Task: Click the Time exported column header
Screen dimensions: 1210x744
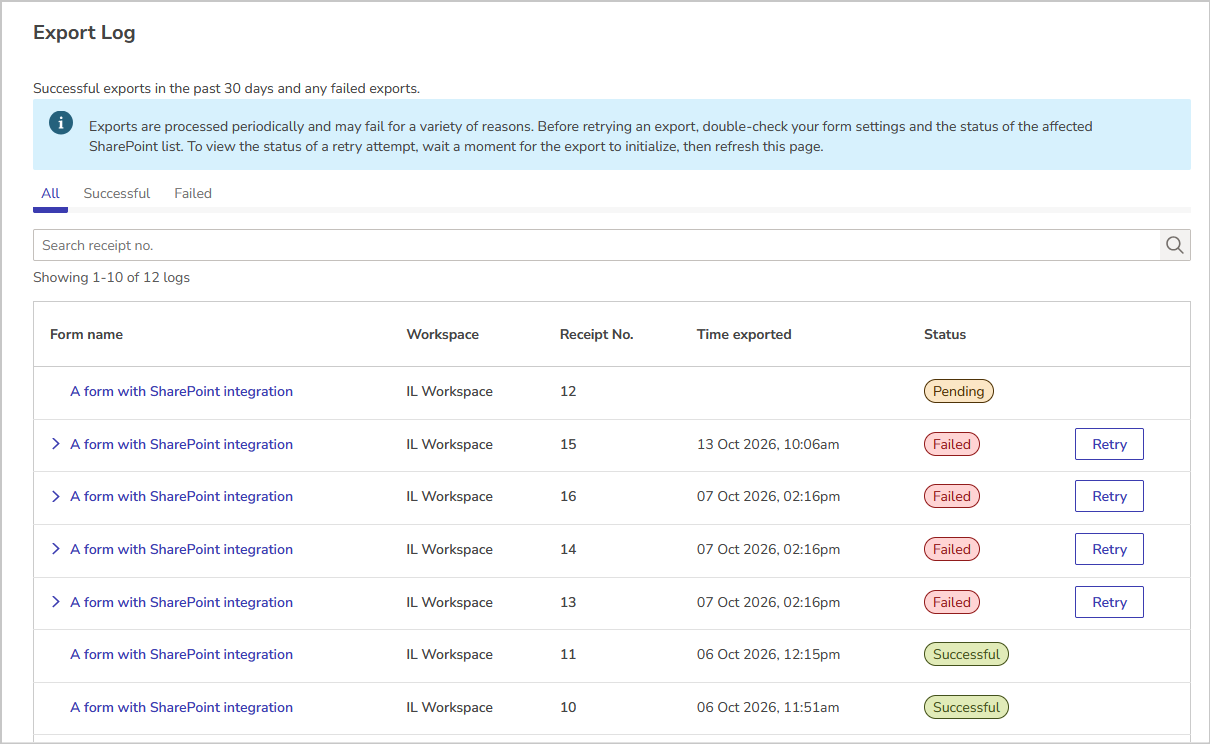Action: click(744, 334)
